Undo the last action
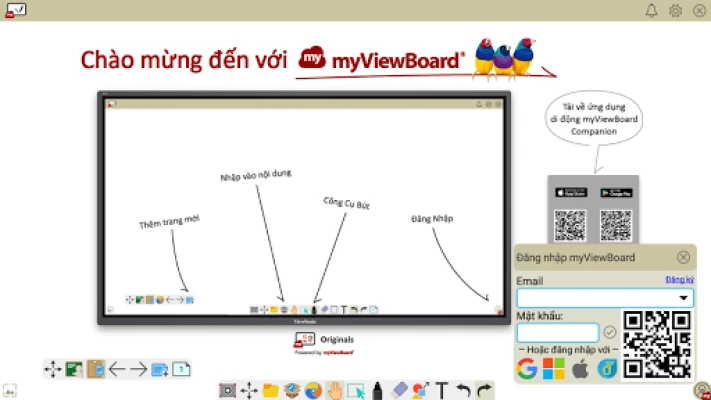This screenshot has width=711, height=400. (x=463, y=390)
